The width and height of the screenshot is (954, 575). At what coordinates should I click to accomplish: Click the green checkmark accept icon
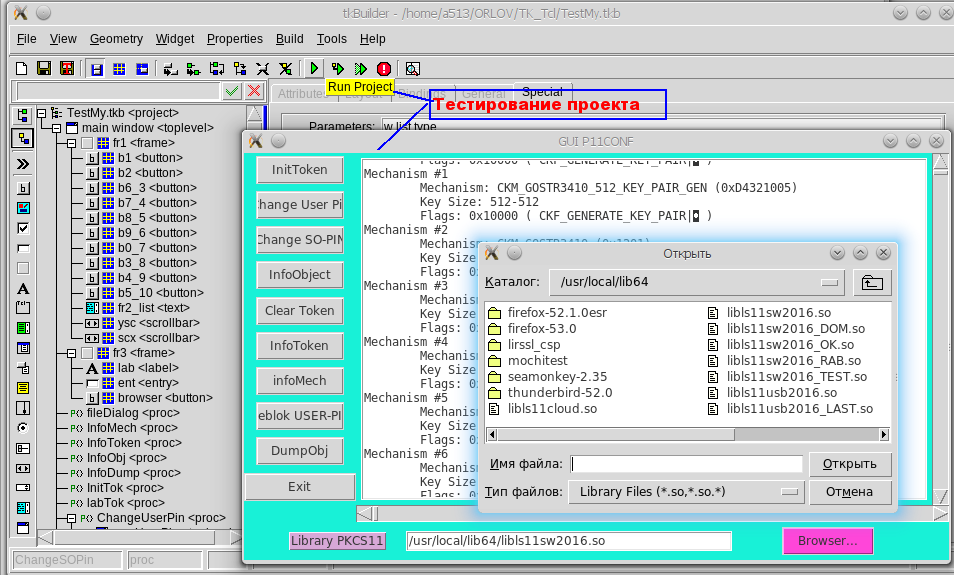pos(232,91)
